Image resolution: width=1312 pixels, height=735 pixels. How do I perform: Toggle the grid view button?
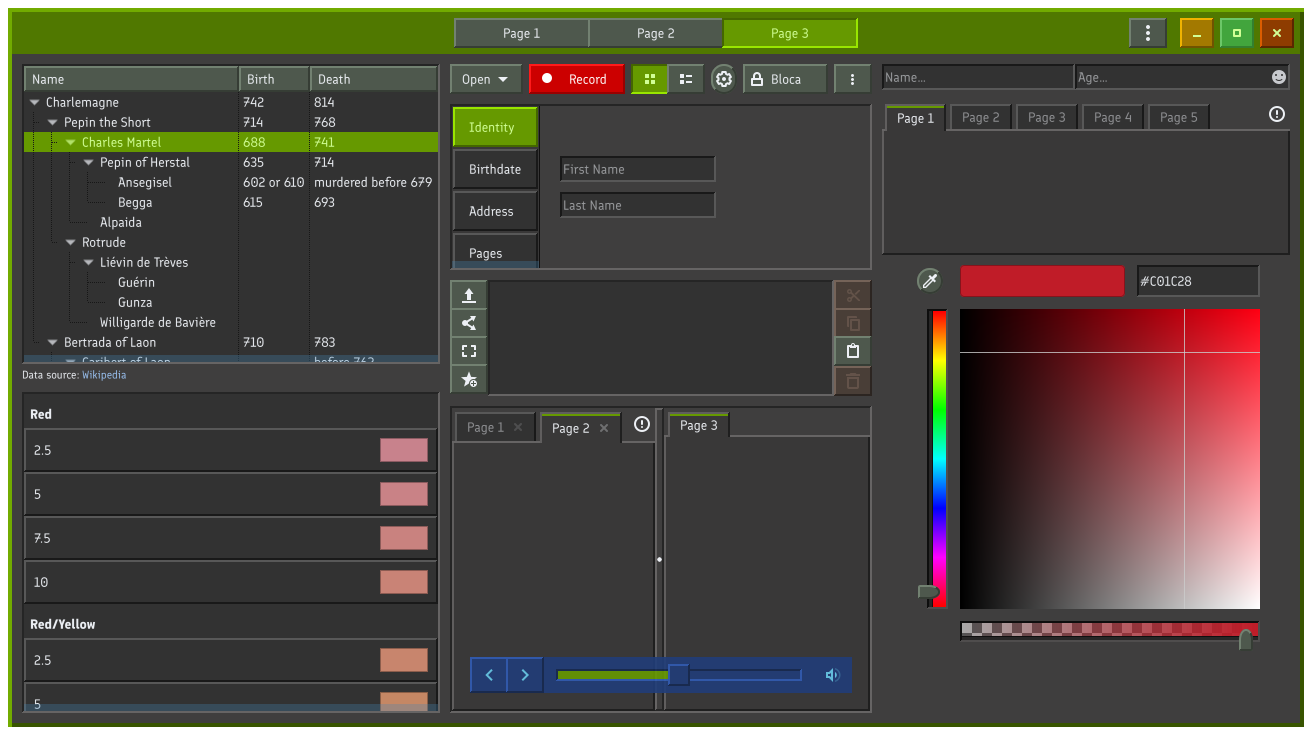pyautogui.click(x=650, y=79)
